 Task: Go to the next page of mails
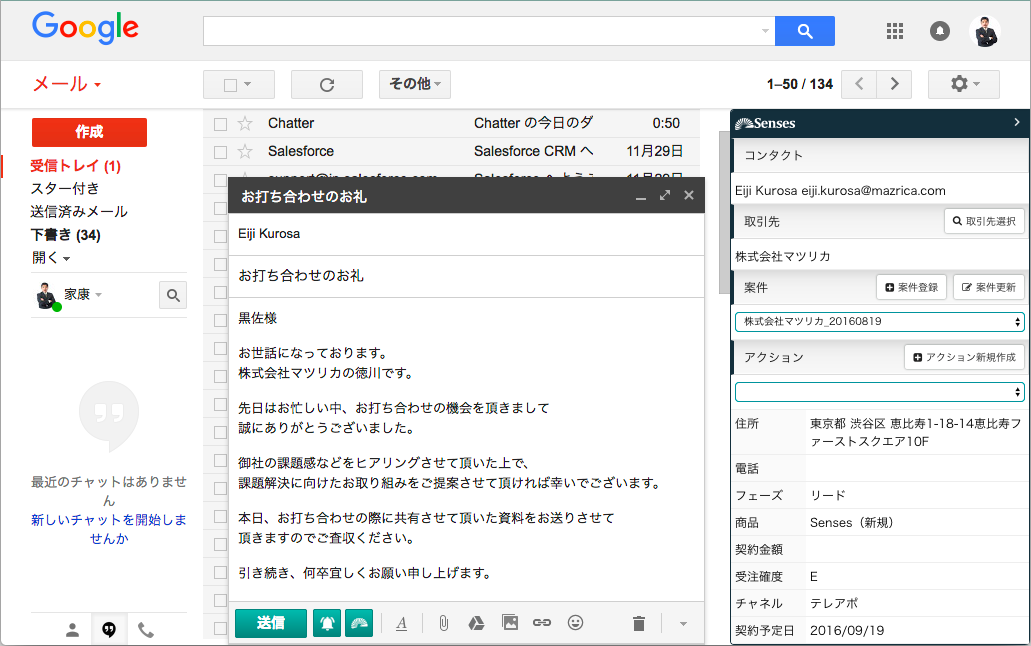coord(894,84)
